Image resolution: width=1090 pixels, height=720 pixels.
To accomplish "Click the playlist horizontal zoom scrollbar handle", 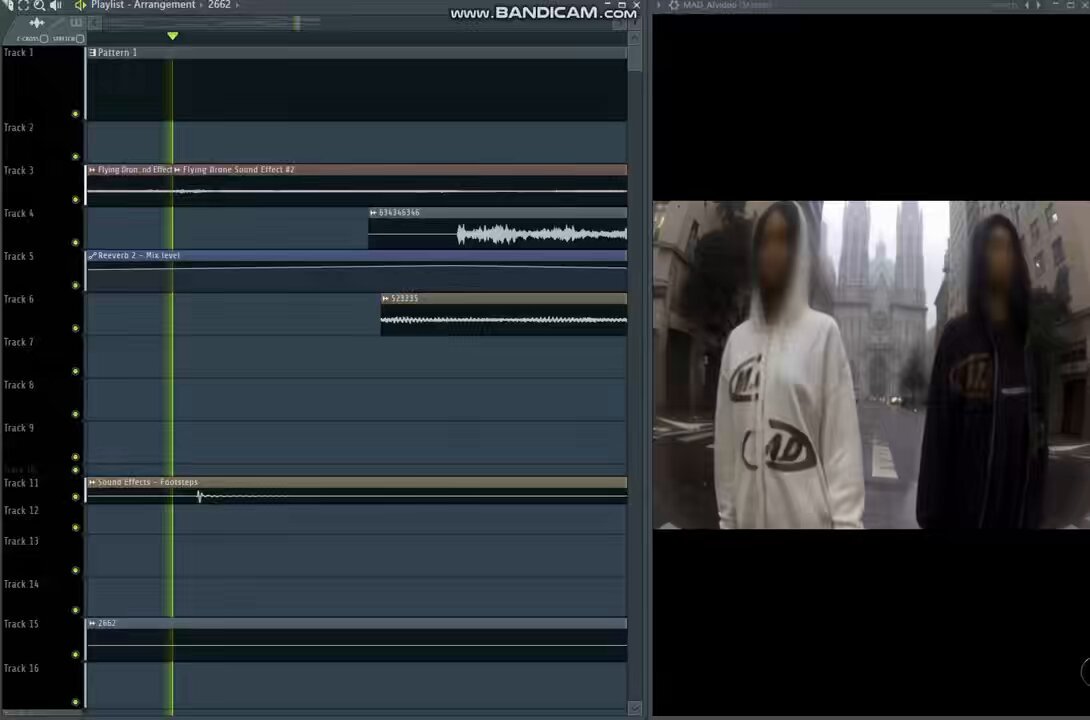I will click(x=296, y=23).
